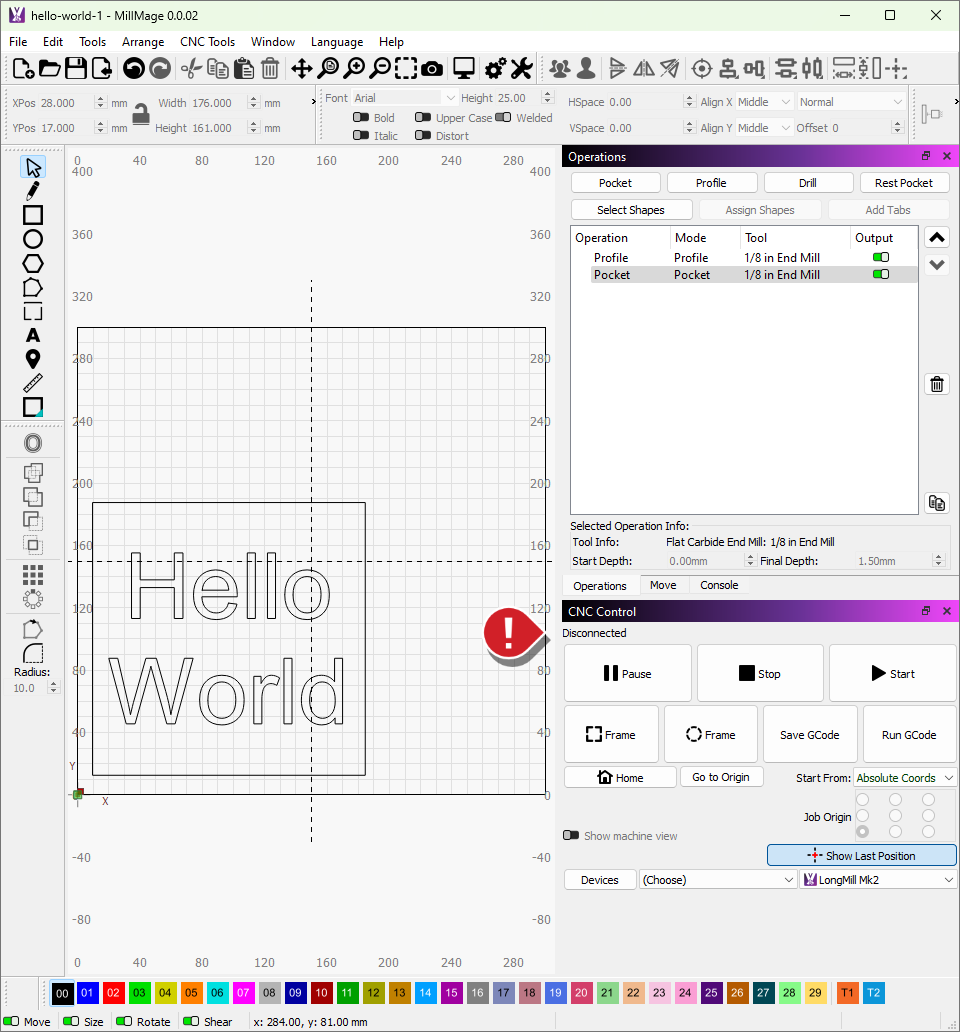Screen dimensions: 960x1032
Task: Pick the red 02 layer color swatch
Action: click(113, 993)
